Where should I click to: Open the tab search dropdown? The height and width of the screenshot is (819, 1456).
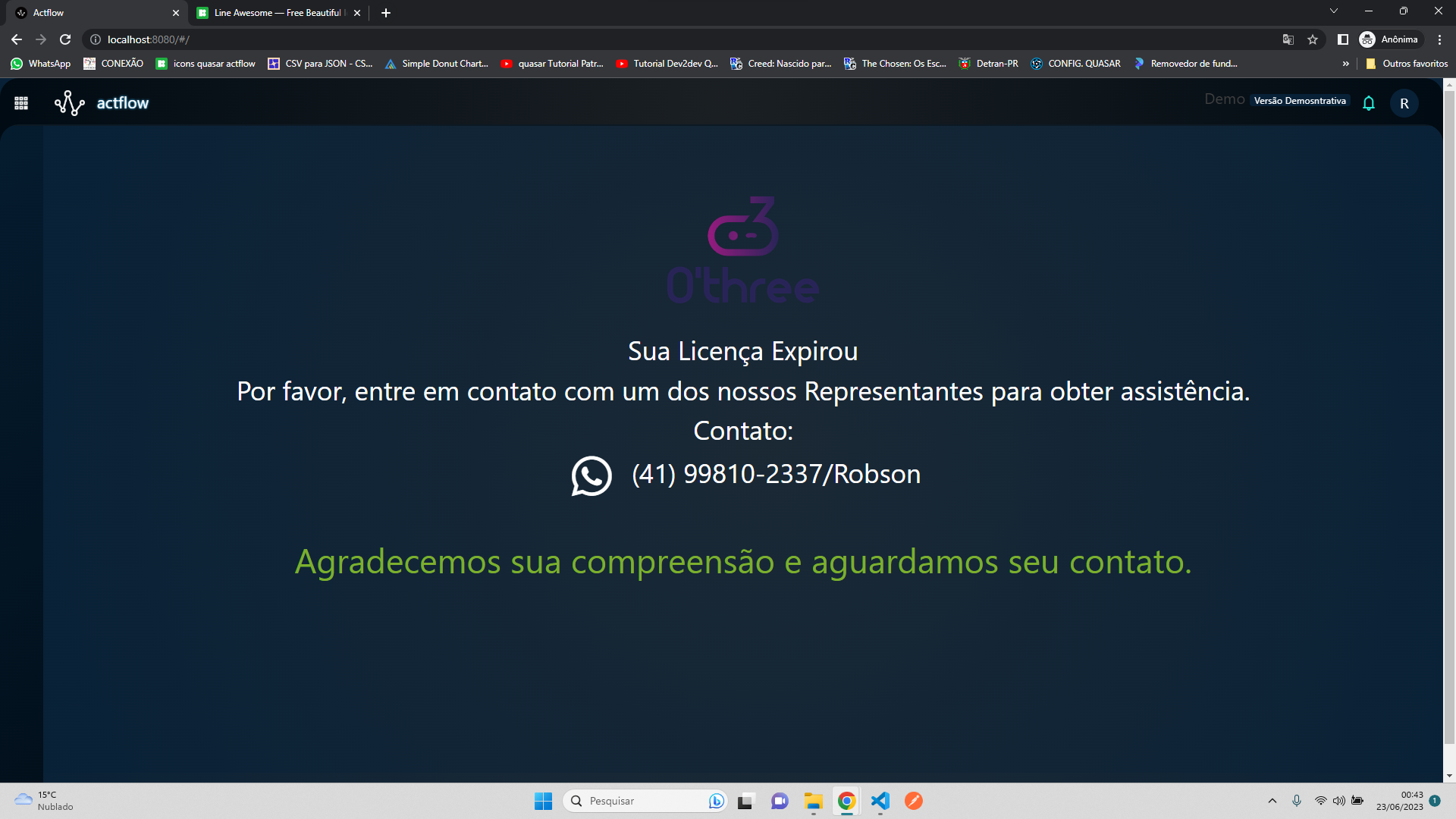coord(1334,11)
